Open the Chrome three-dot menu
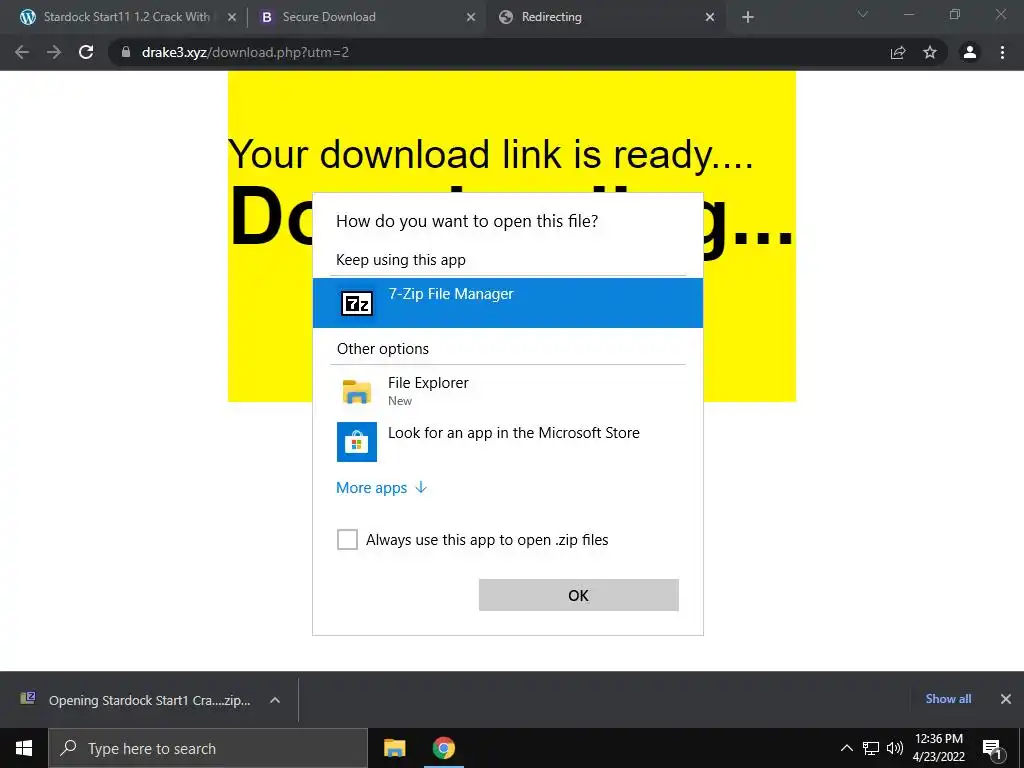The width and height of the screenshot is (1024, 768). 1002,52
